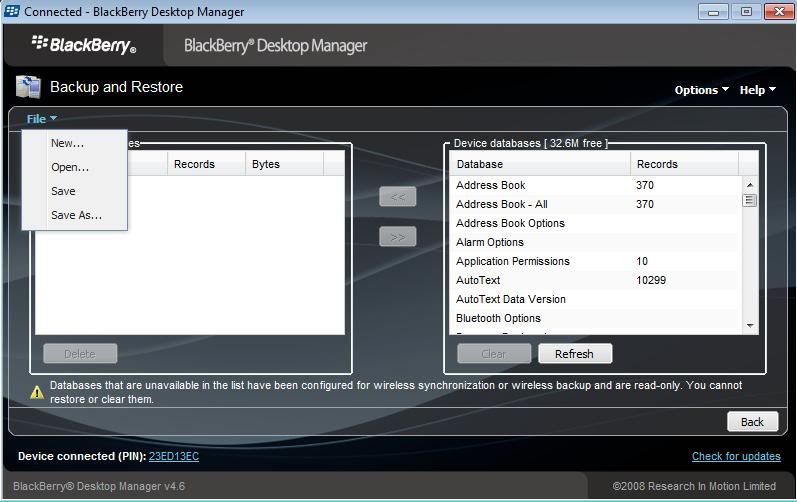797x502 pixels.
Task: Open the Options dropdown
Action: pos(701,90)
